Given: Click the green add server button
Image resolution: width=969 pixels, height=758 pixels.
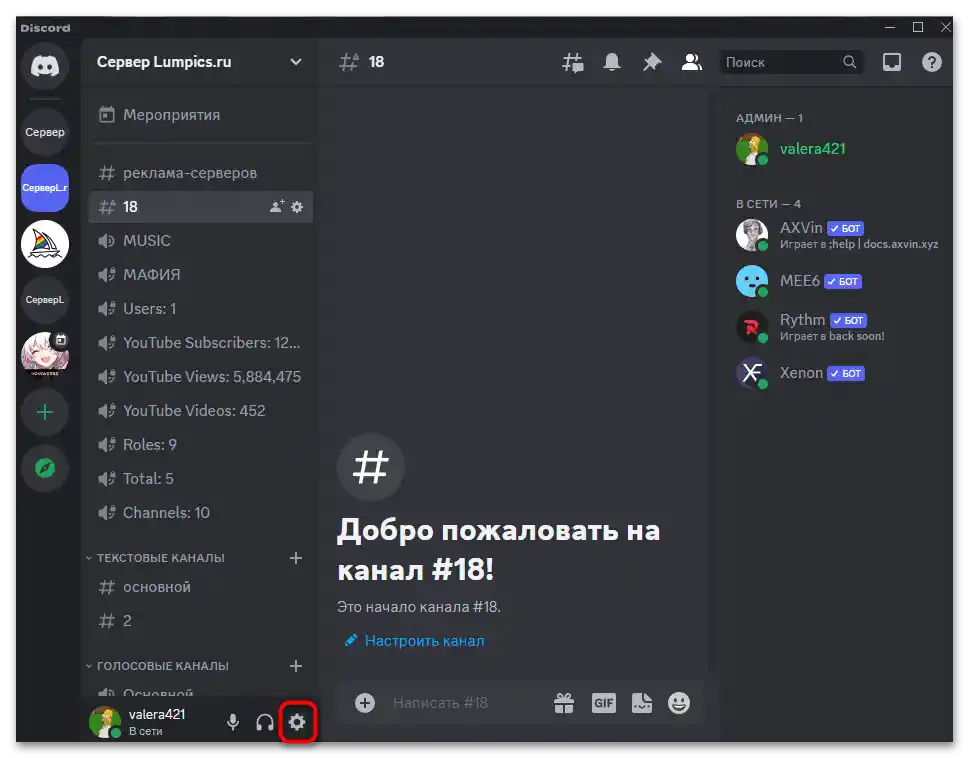Looking at the screenshot, I should coord(44,411).
